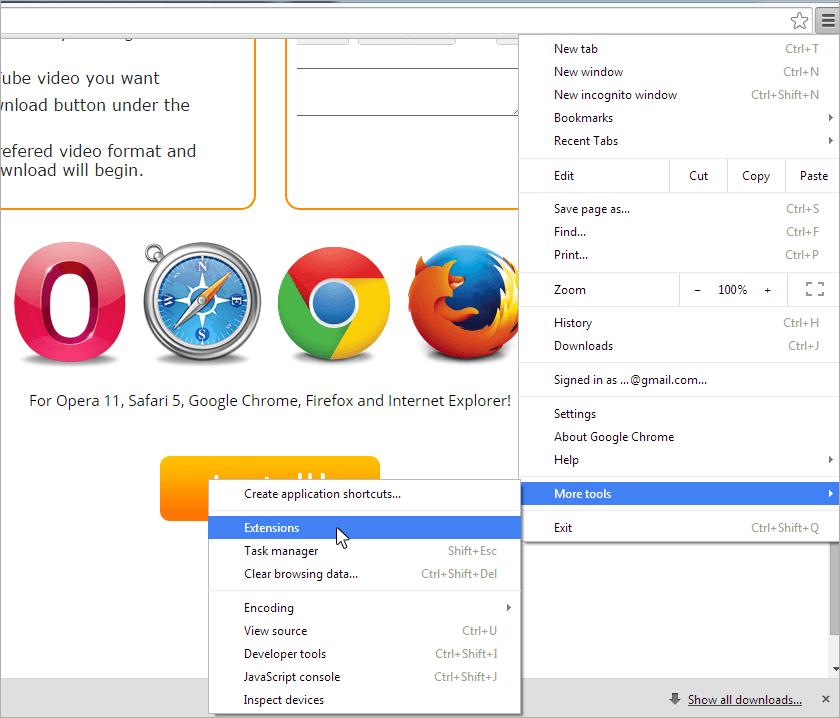
Task: Select Clear browsing data... option
Action: click(364, 574)
